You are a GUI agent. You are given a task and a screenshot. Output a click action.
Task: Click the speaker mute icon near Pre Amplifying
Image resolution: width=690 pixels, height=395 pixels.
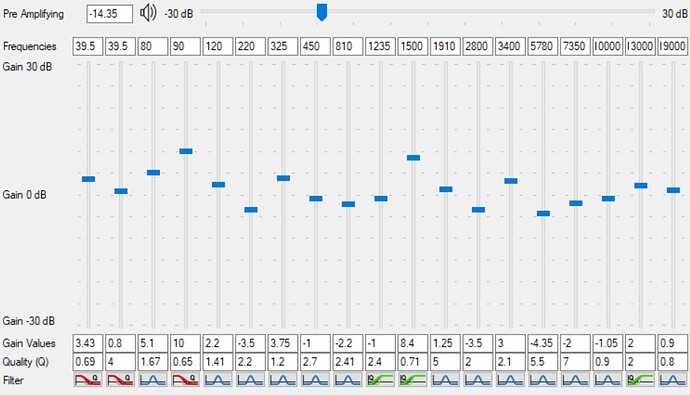[x=148, y=13]
